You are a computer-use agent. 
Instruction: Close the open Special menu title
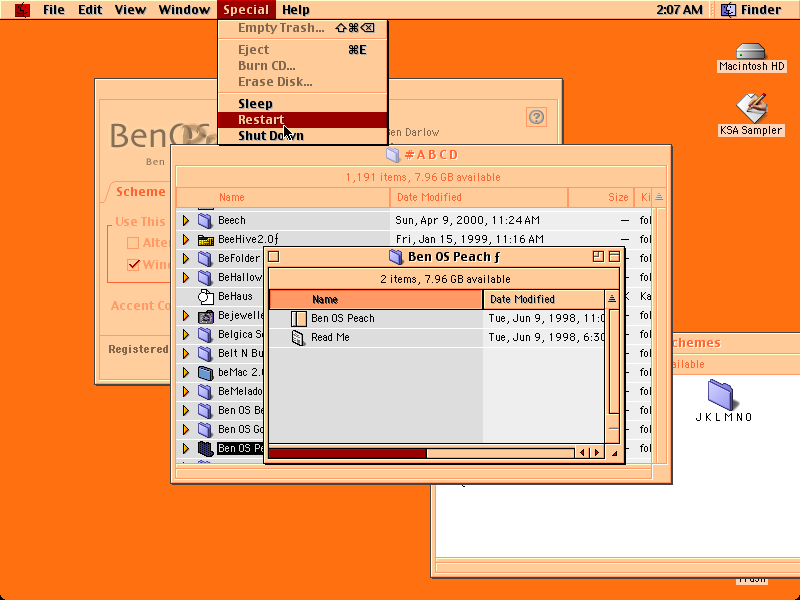(246, 10)
